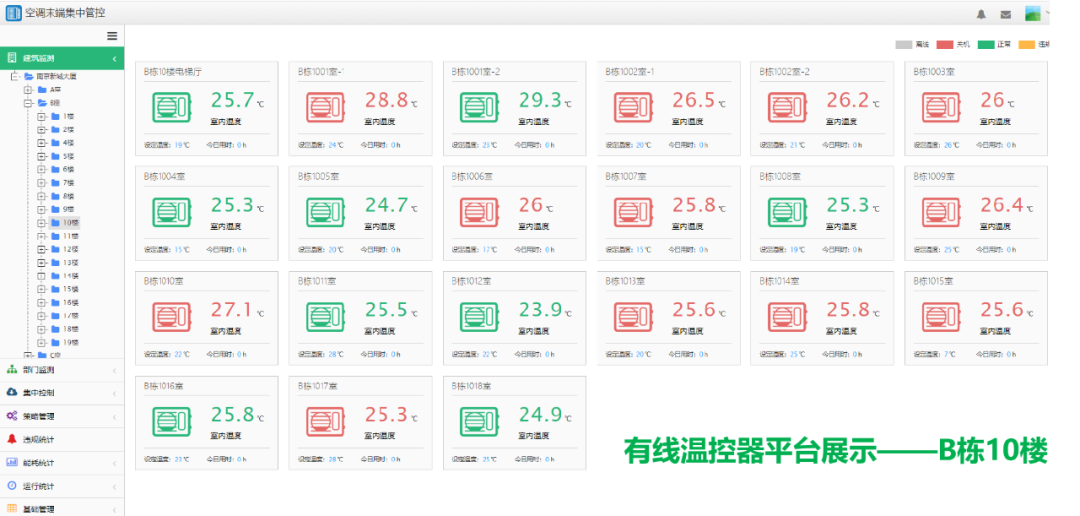This screenshot has width=1080, height=516.
Task: Click the 25.8 temperature reading of B栋1014室
Action: 848,310
